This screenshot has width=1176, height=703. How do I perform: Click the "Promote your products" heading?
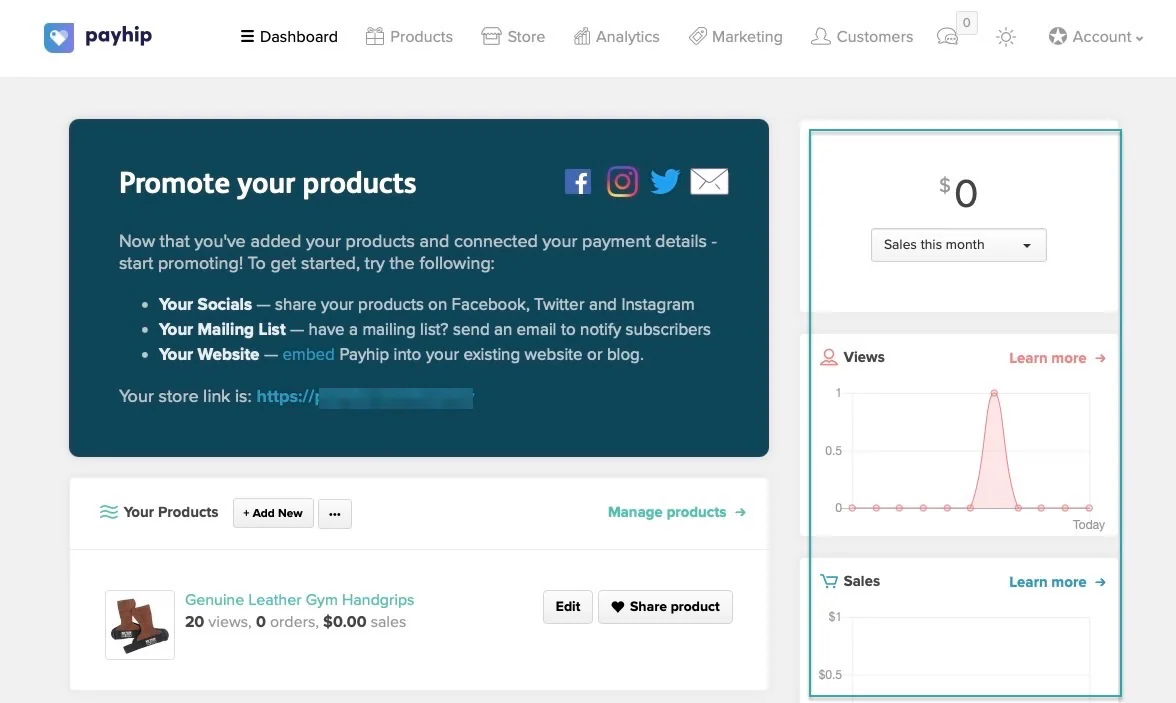[267, 183]
